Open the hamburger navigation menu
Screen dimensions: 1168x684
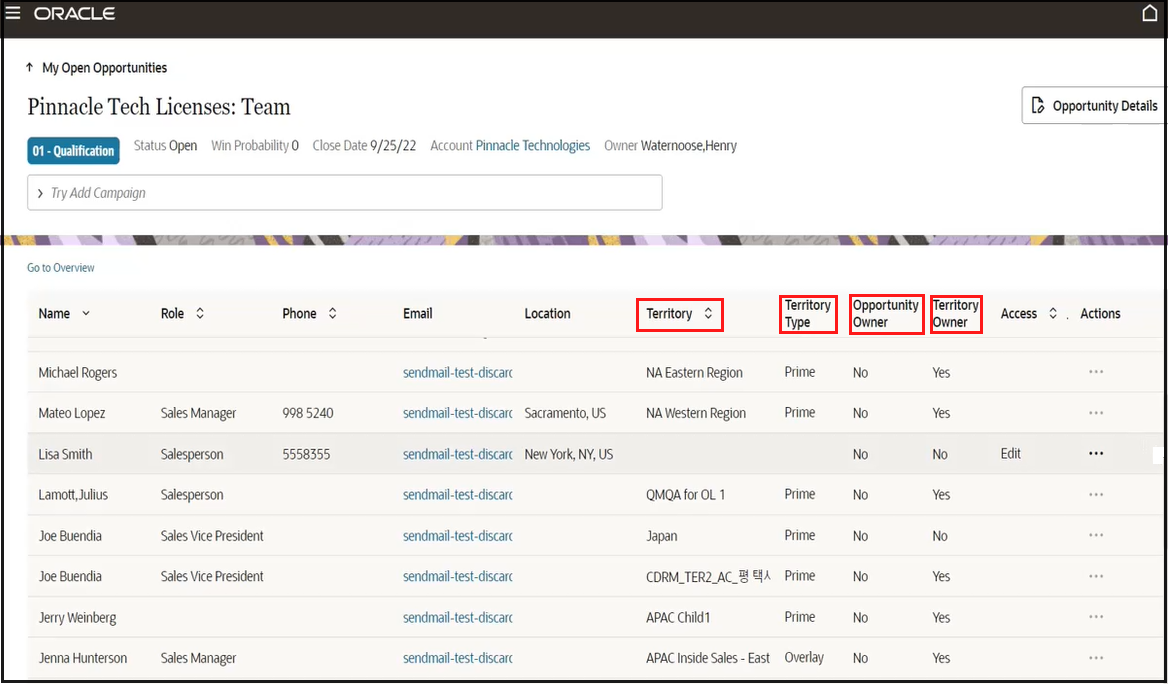click(13, 13)
